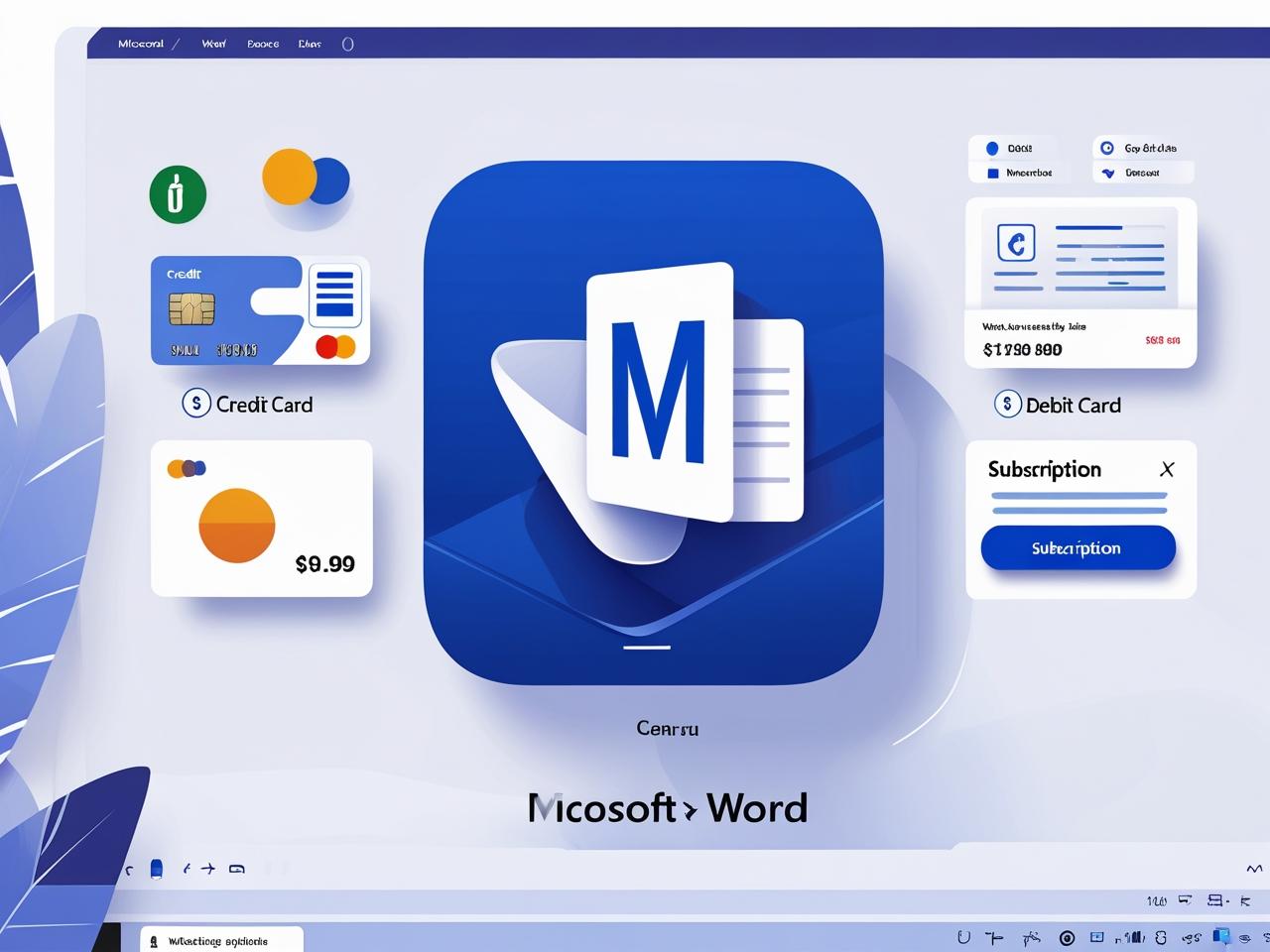Click the dollar icon beside Debit Card
The height and width of the screenshot is (952, 1270).
click(x=1007, y=405)
